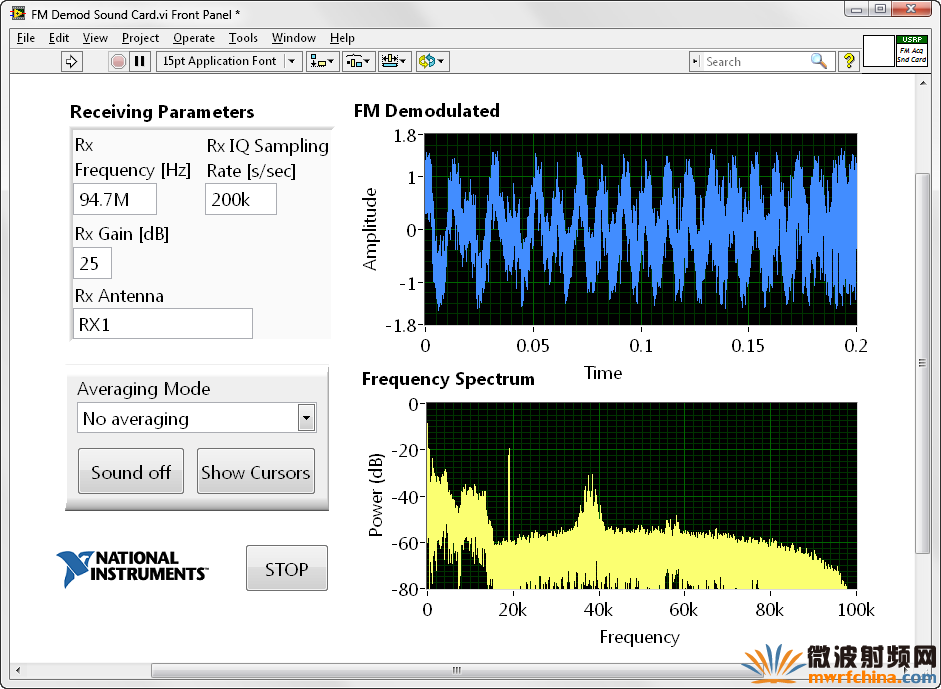Click the Rx Antenna field showing RX1

tap(163, 324)
